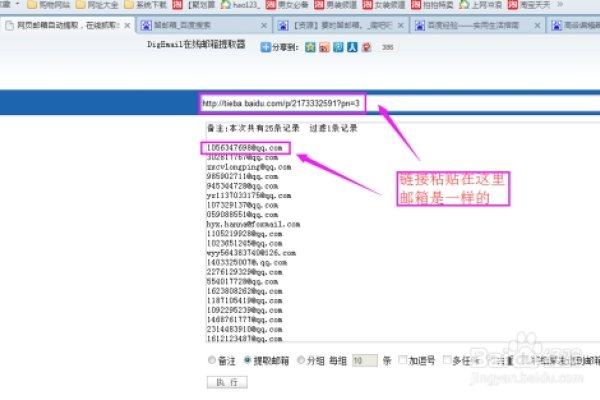Share via the teal share icon
Viewport: 600px width, 400px height.
click(338, 47)
